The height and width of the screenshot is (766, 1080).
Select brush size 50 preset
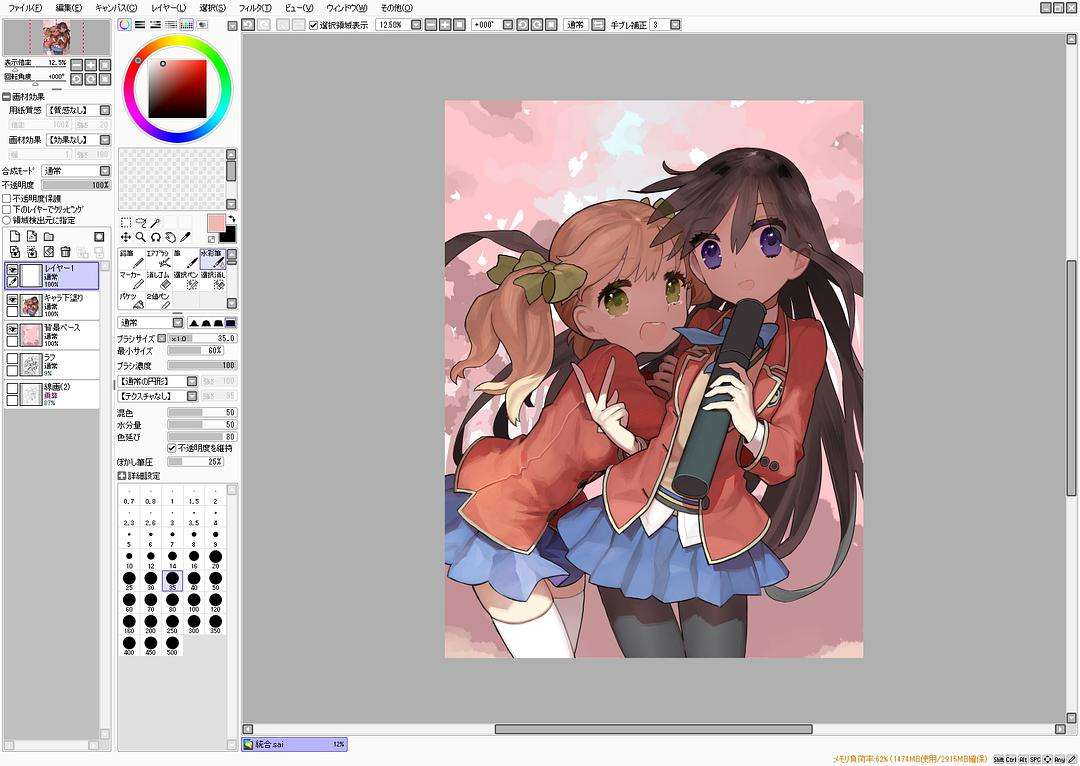coord(215,581)
